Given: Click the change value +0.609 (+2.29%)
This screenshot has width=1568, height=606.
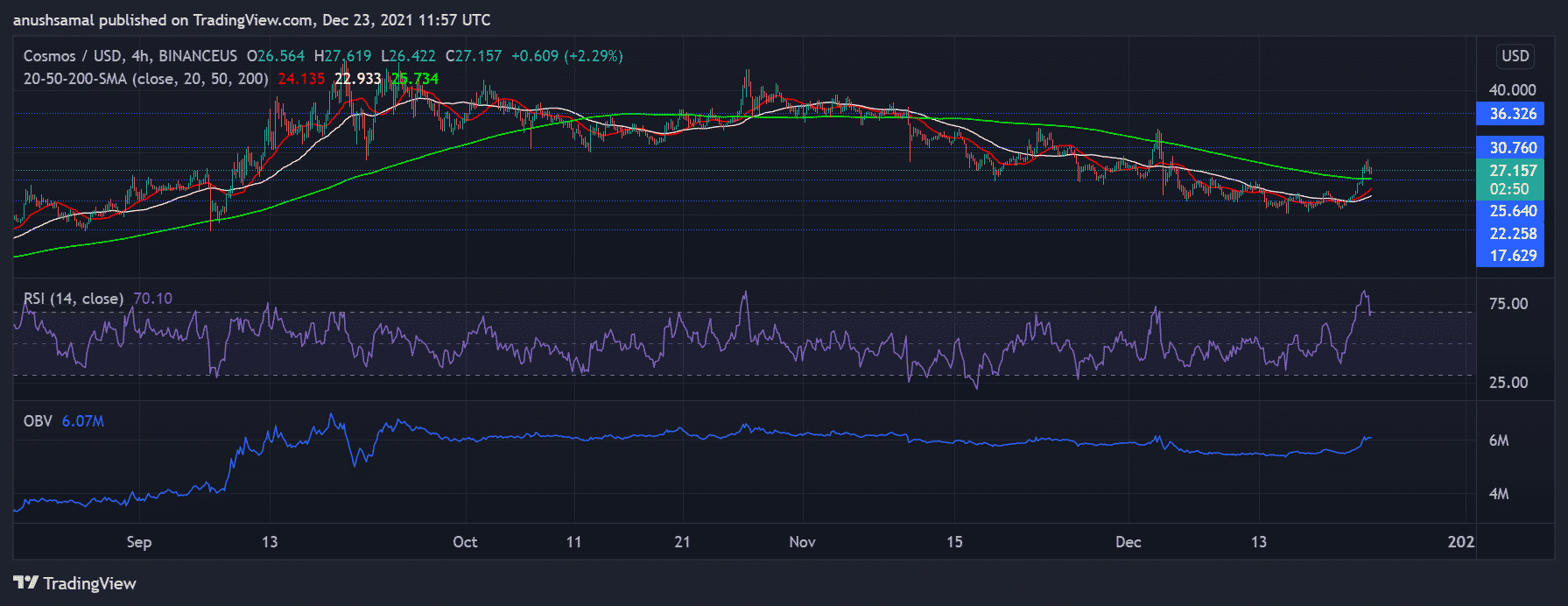Looking at the screenshot, I should [x=567, y=56].
